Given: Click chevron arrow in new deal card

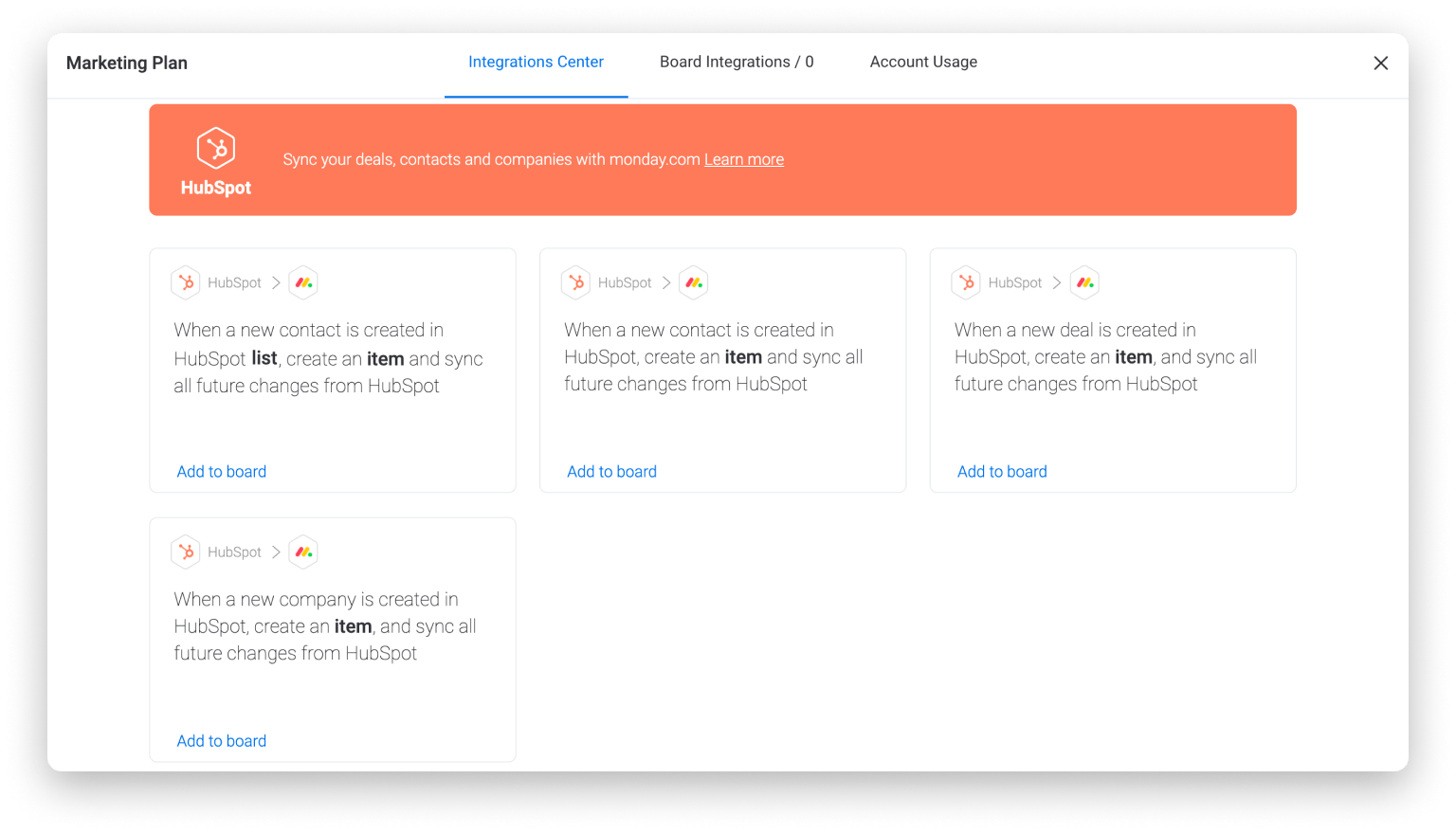Looking at the screenshot, I should pos(1057,282).
